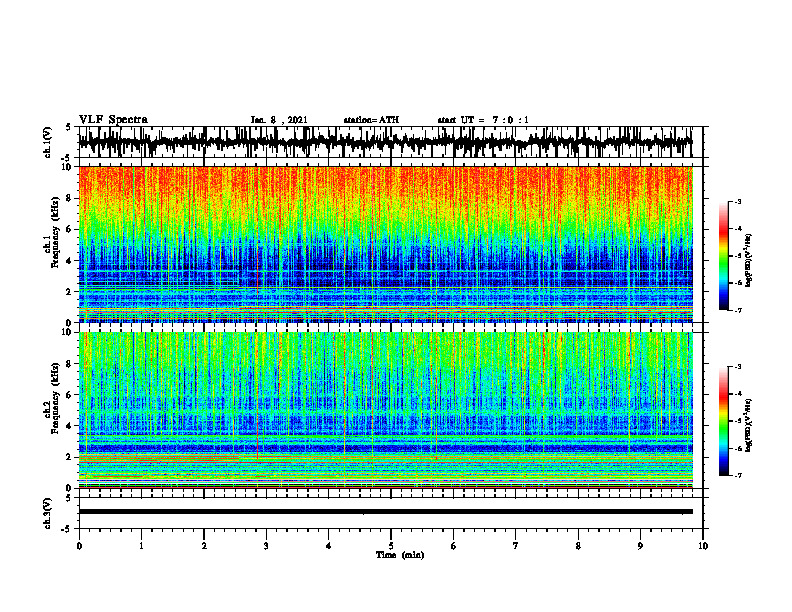
Task: Click time-axis tick label "5"
Action: pos(391,546)
